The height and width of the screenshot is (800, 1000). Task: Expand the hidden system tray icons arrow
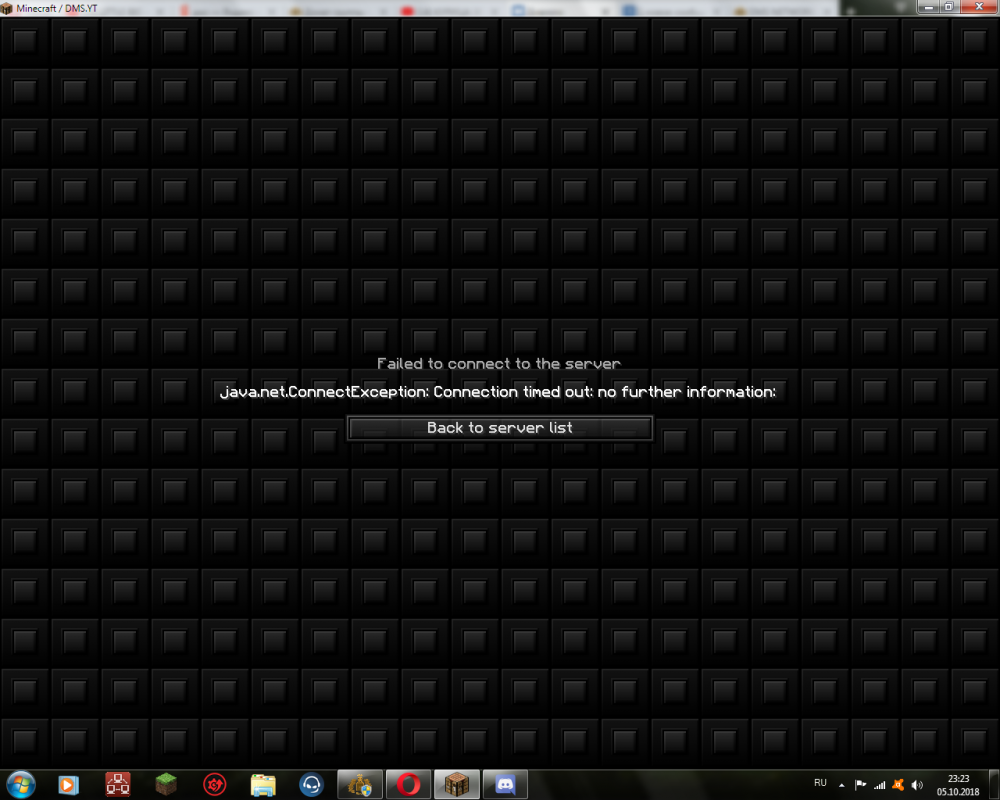click(841, 784)
